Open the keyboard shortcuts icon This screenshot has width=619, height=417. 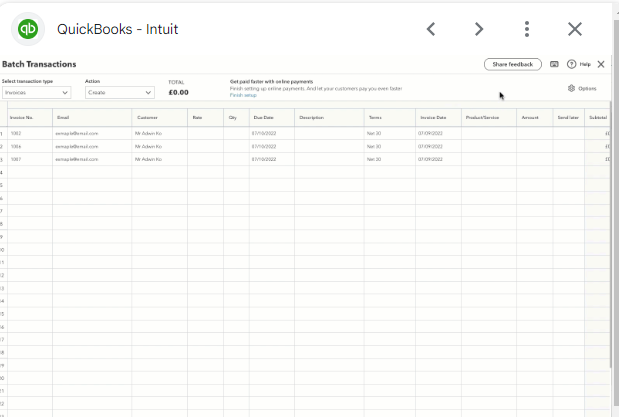coord(554,64)
